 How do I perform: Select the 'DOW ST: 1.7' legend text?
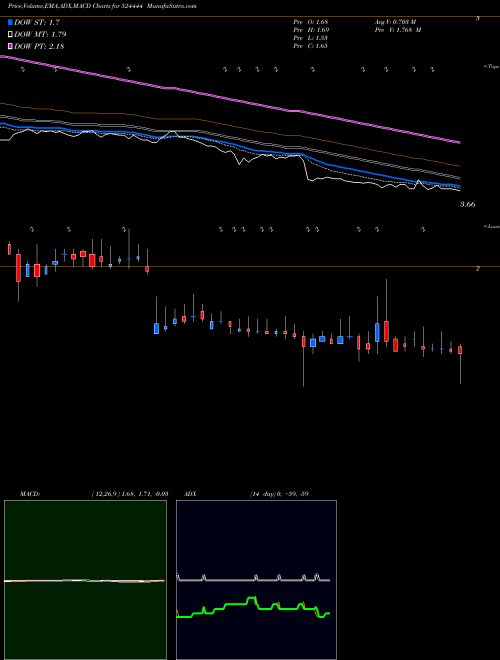pos(37,22)
